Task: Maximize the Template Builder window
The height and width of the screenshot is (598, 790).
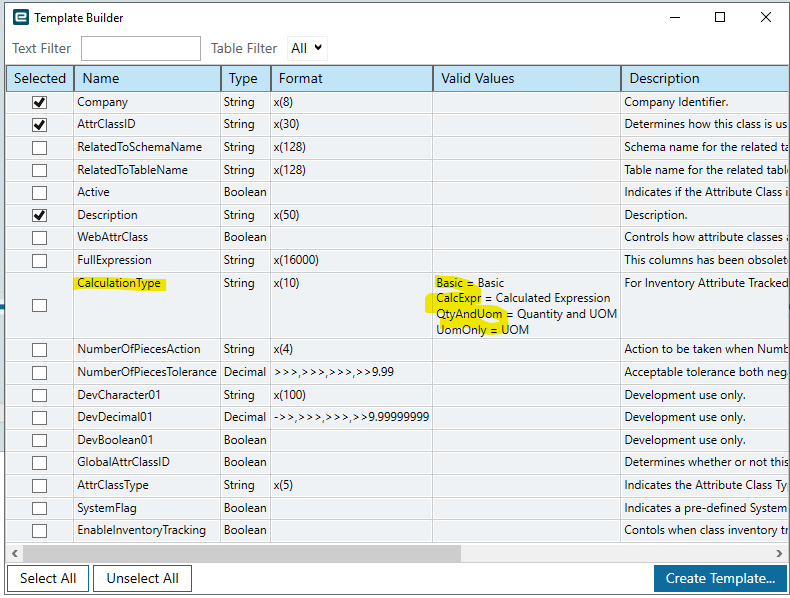Action: click(x=720, y=17)
